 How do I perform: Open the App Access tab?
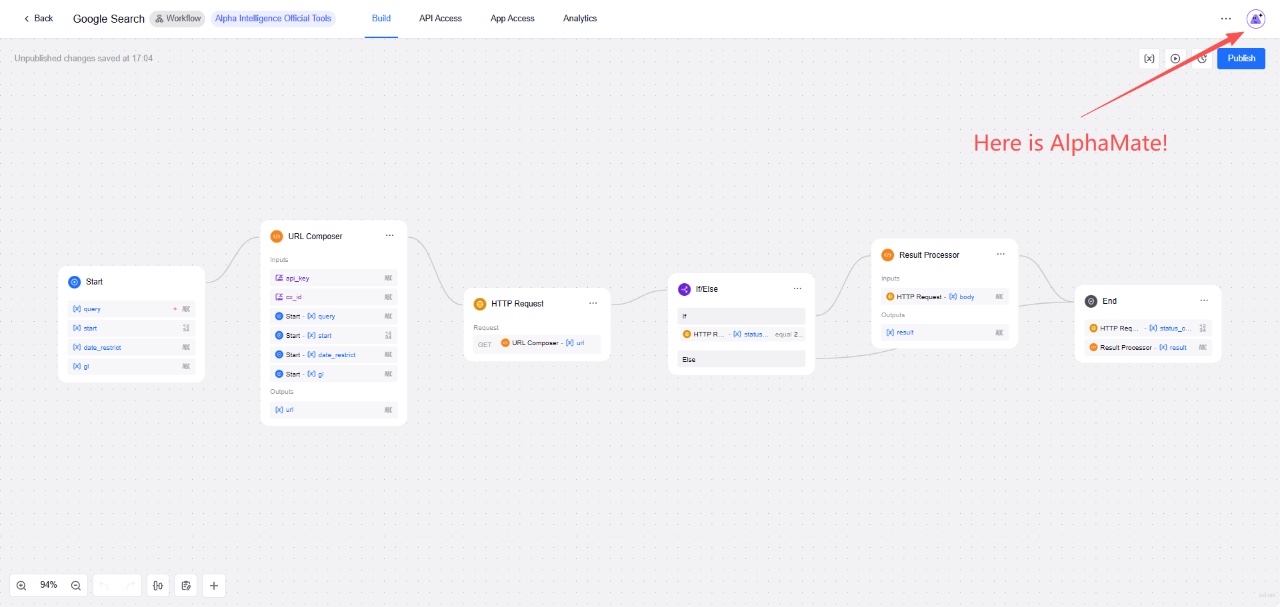tap(513, 18)
